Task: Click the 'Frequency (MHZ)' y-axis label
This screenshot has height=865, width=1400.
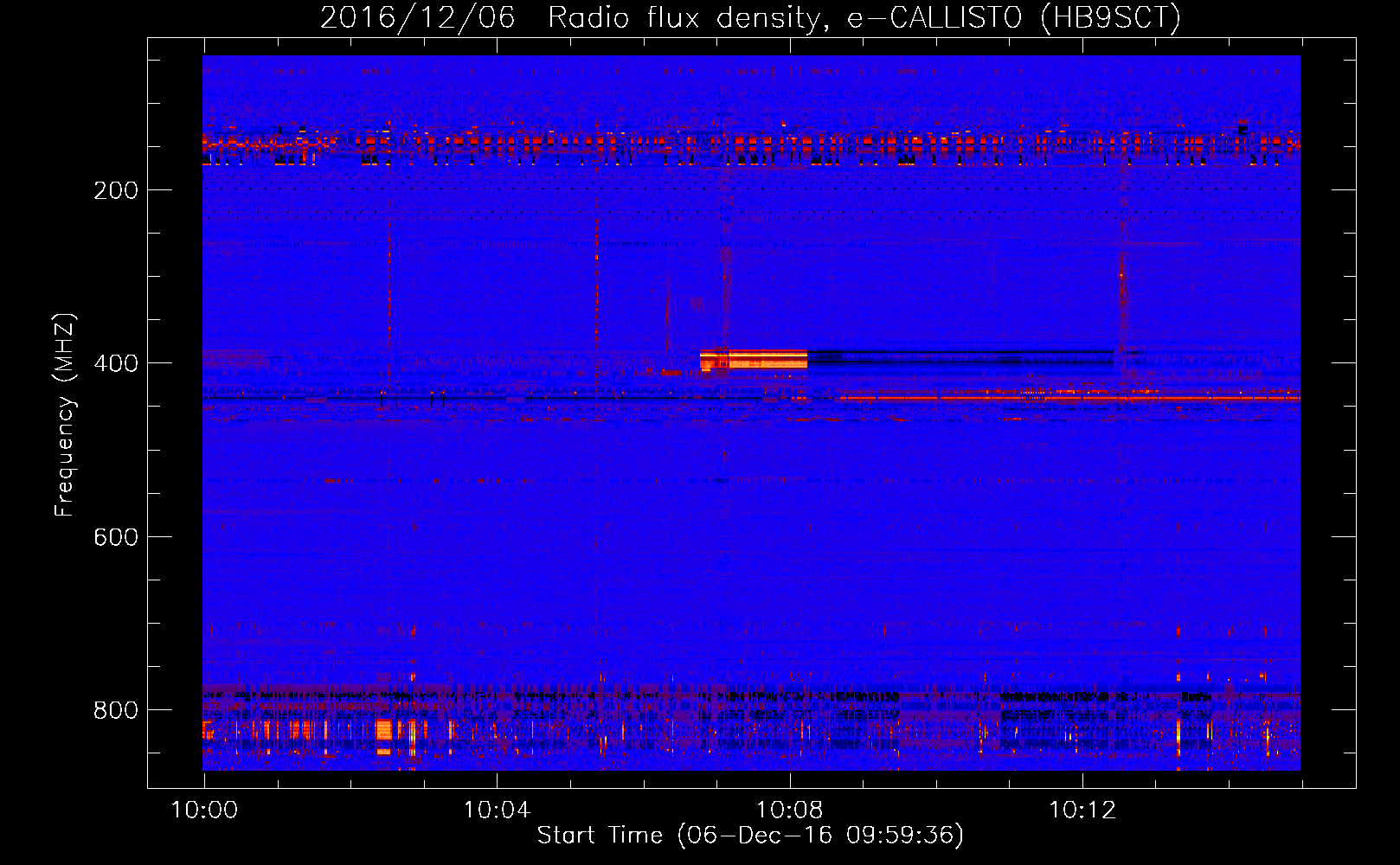Action: point(65,414)
